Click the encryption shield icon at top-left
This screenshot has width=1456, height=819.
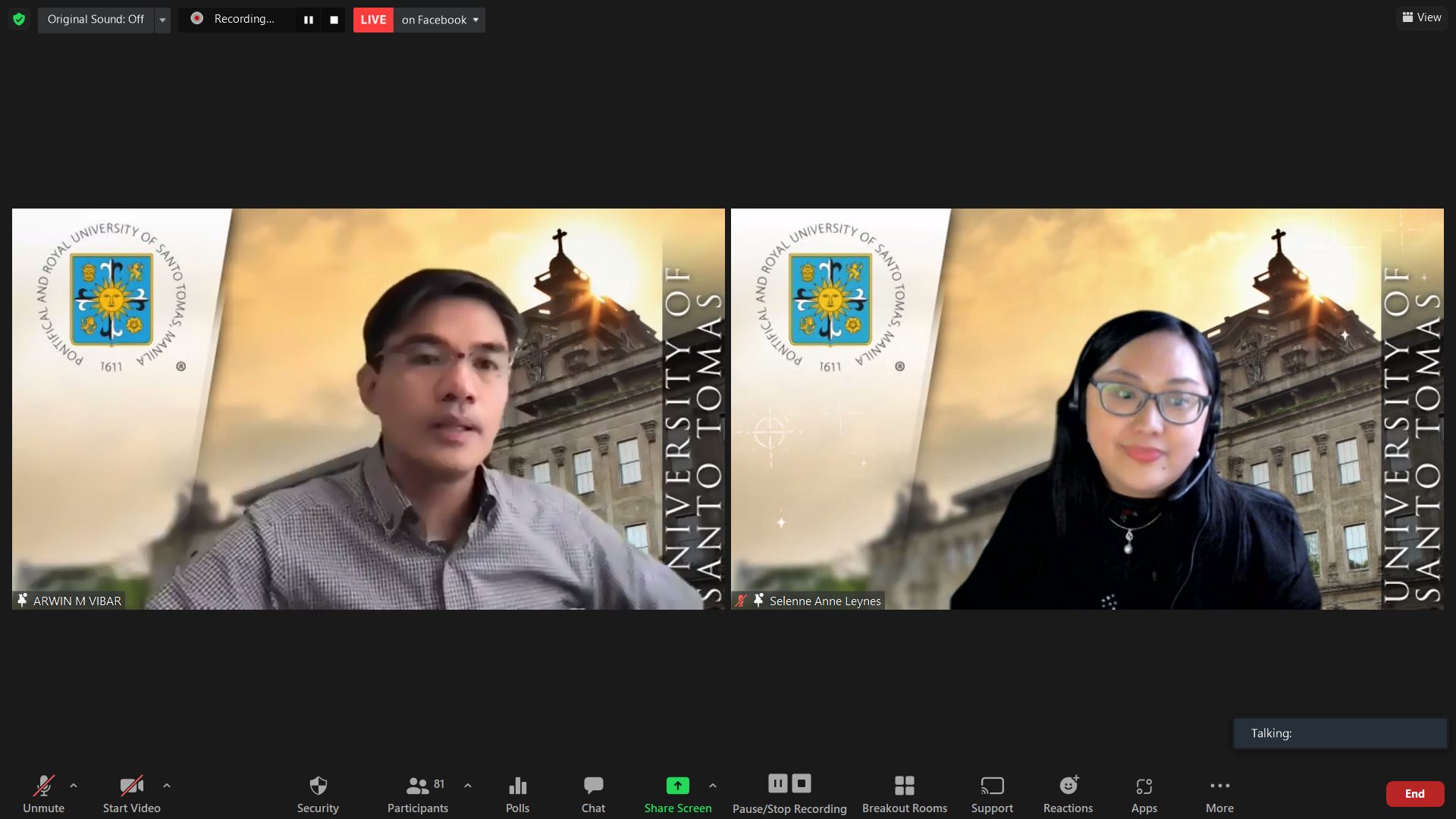coord(19,19)
